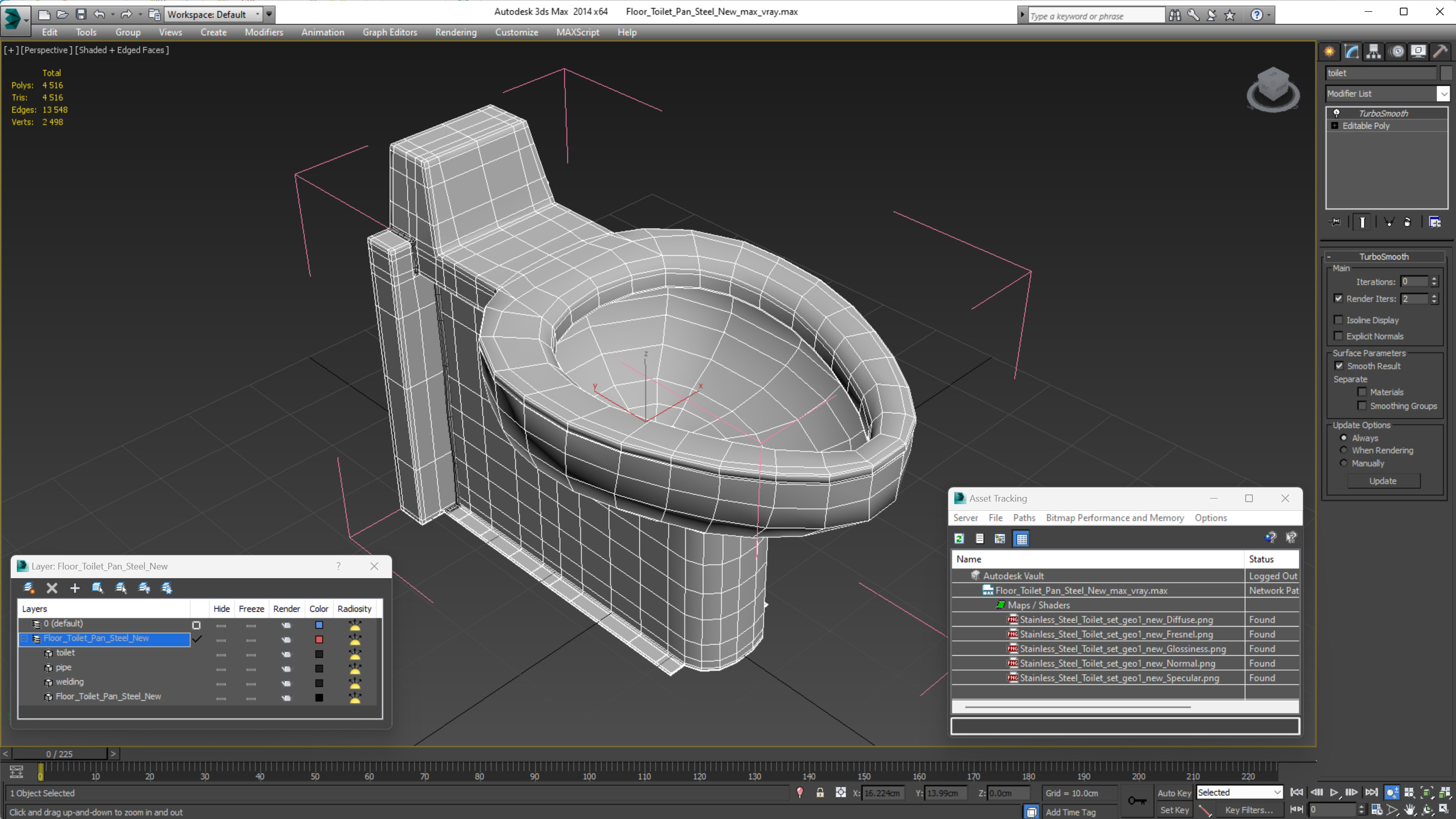Open the Hierarchy command panel tab
The width and height of the screenshot is (1456, 819).
(x=1373, y=52)
